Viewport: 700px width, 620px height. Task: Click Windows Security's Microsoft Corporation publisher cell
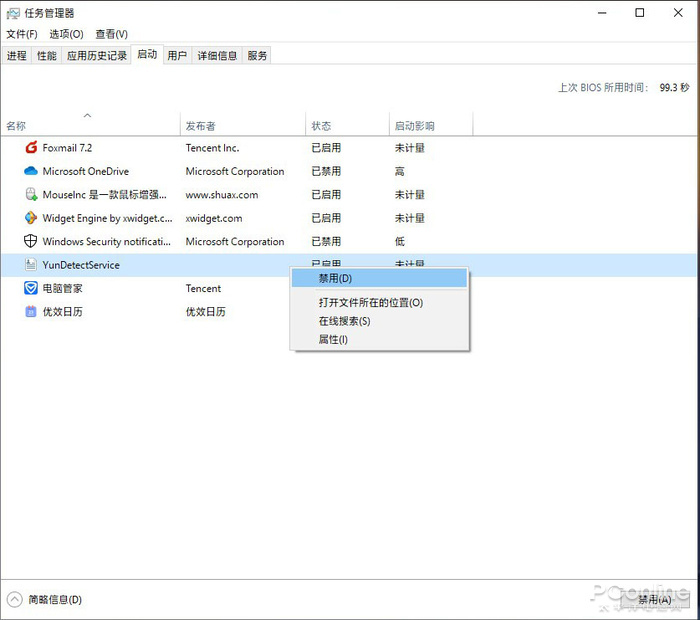(x=235, y=241)
